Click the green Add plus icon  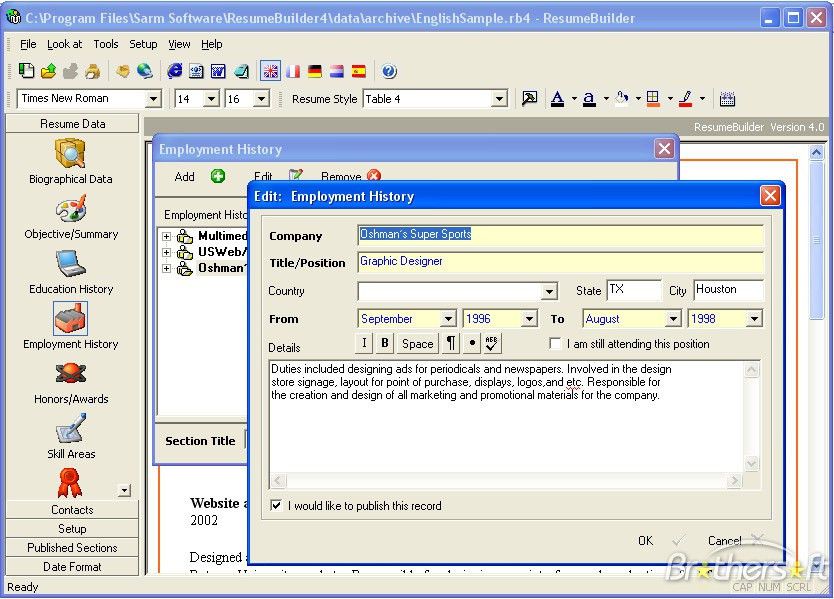pyautogui.click(x=218, y=176)
